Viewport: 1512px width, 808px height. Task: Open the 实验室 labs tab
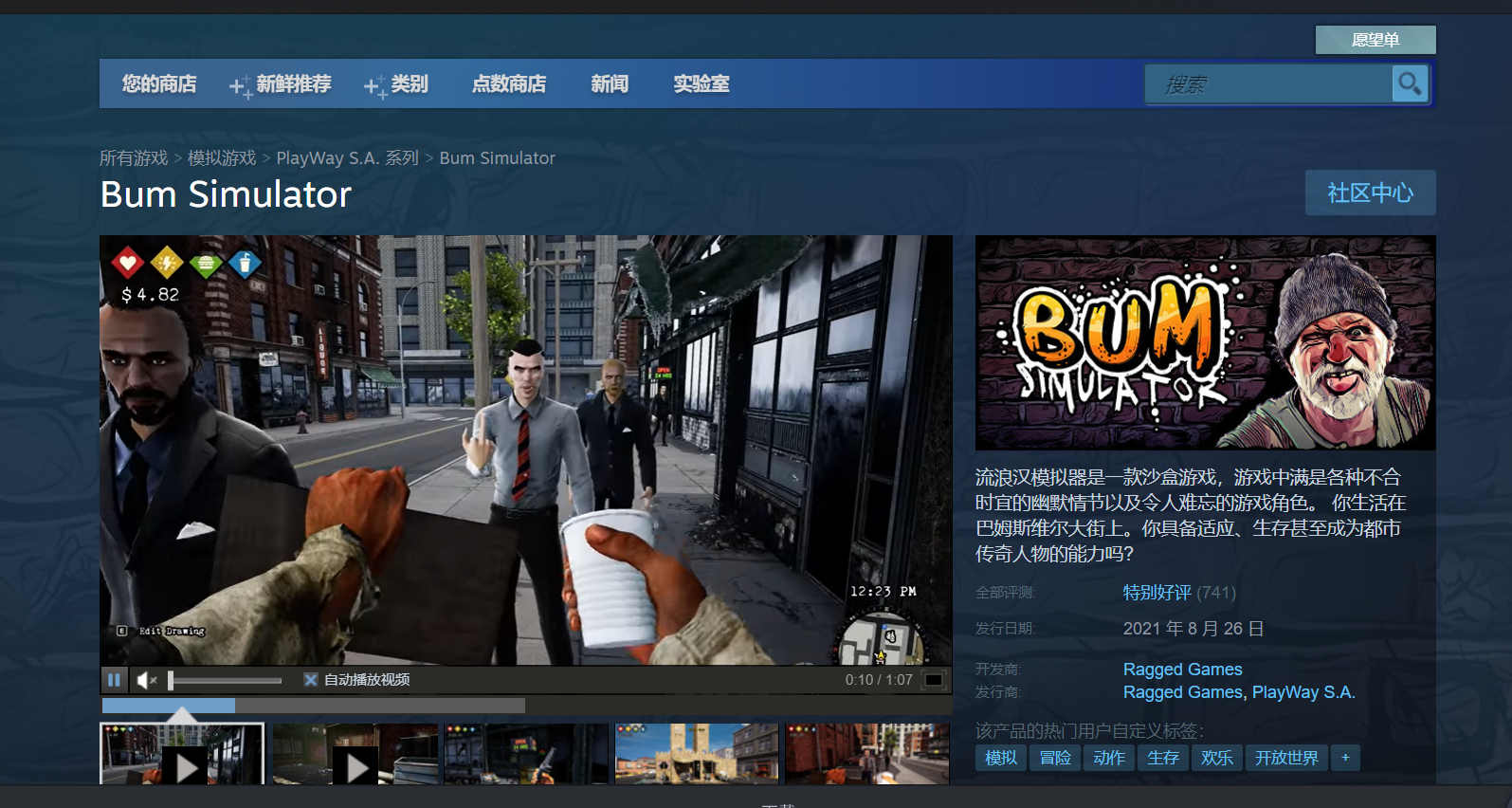point(701,84)
